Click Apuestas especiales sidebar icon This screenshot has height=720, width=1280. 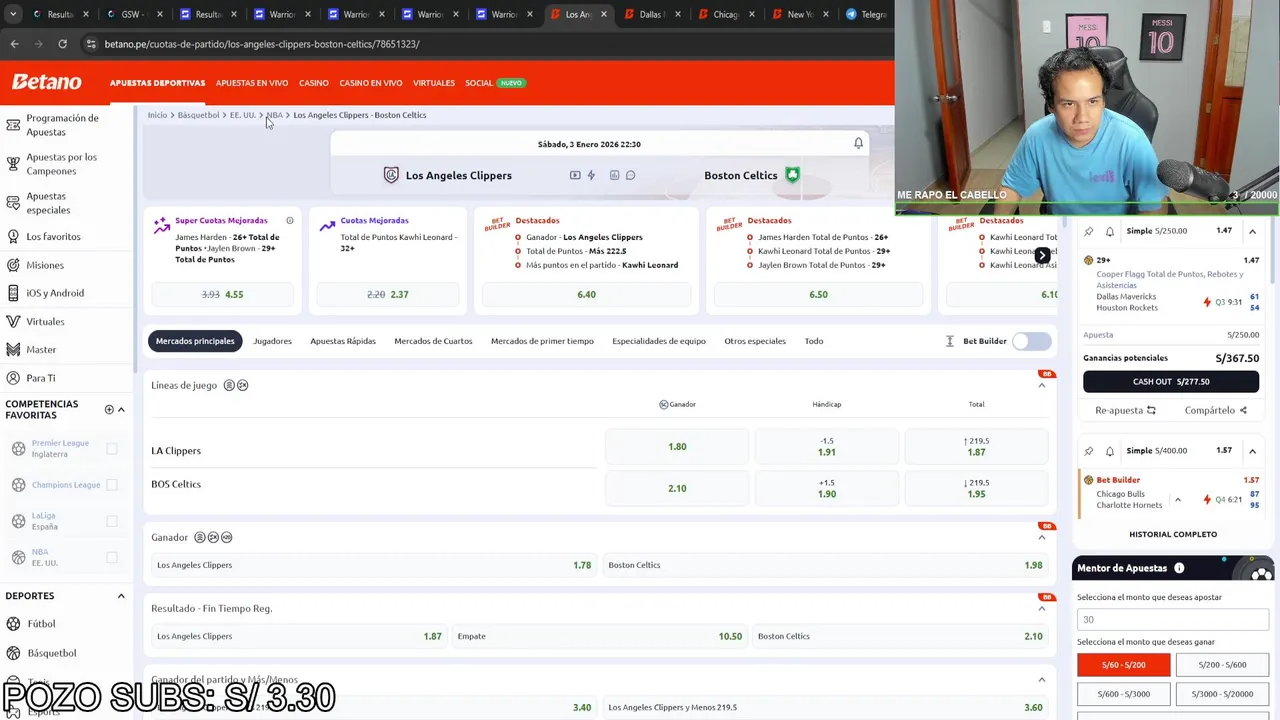point(13,203)
